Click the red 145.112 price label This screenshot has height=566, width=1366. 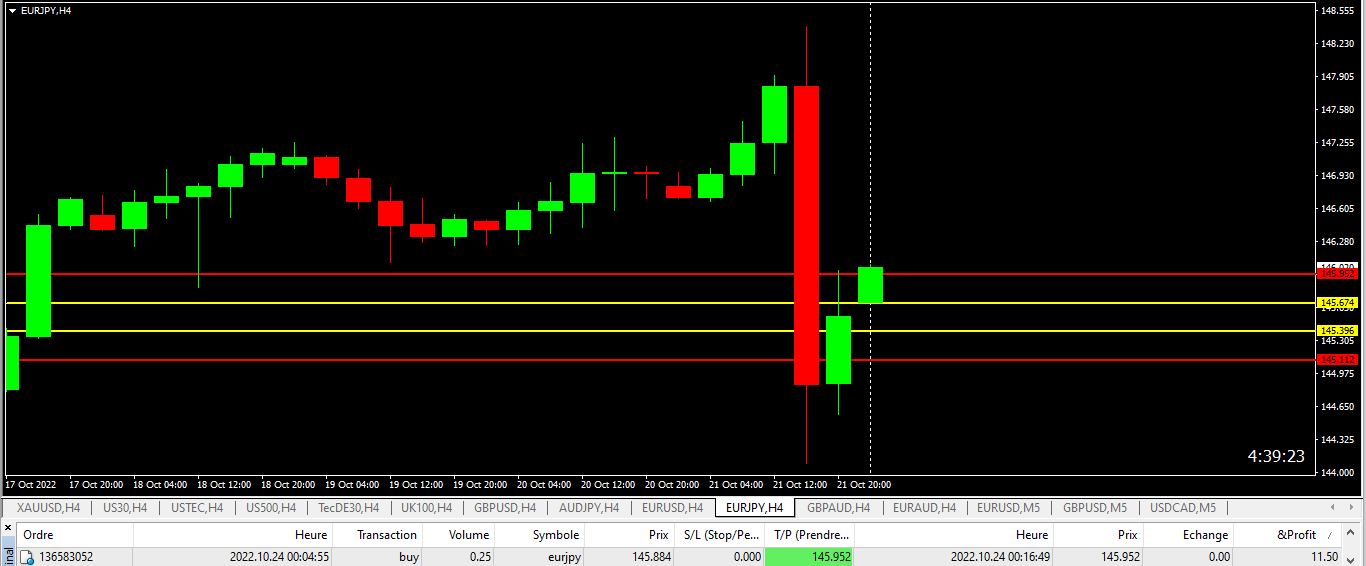(1337, 359)
